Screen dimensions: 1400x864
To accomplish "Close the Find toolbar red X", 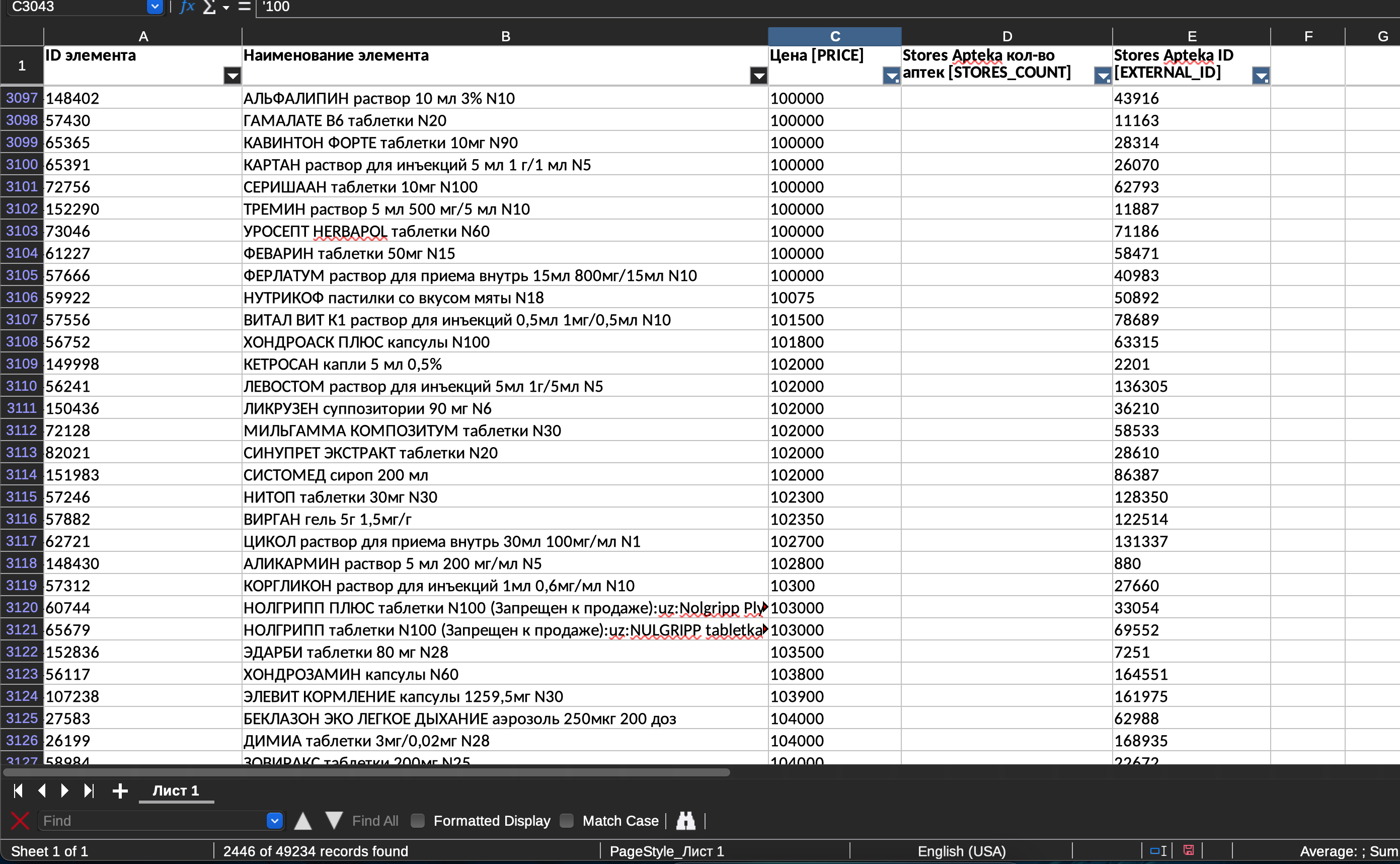I will [x=20, y=821].
